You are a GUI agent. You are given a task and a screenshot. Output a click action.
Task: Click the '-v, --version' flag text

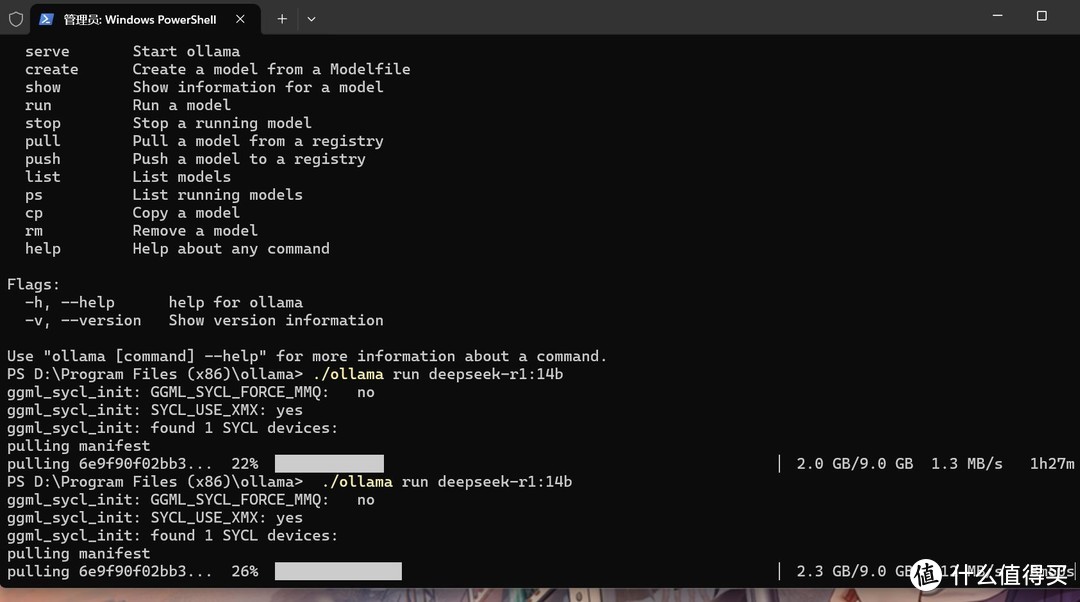click(83, 320)
